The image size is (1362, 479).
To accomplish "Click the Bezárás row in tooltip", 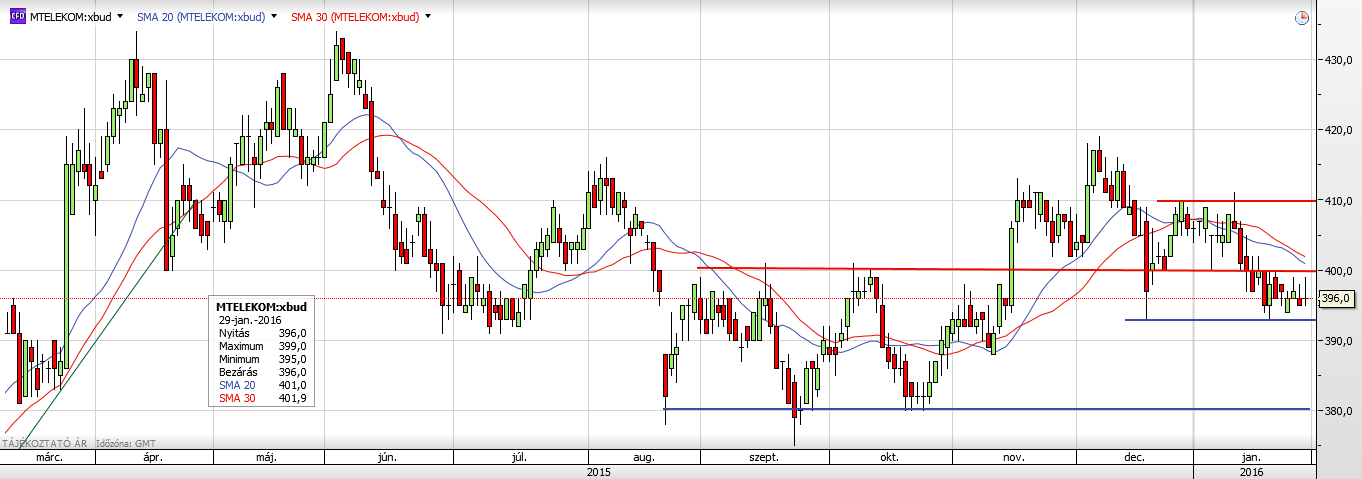I will (x=262, y=372).
